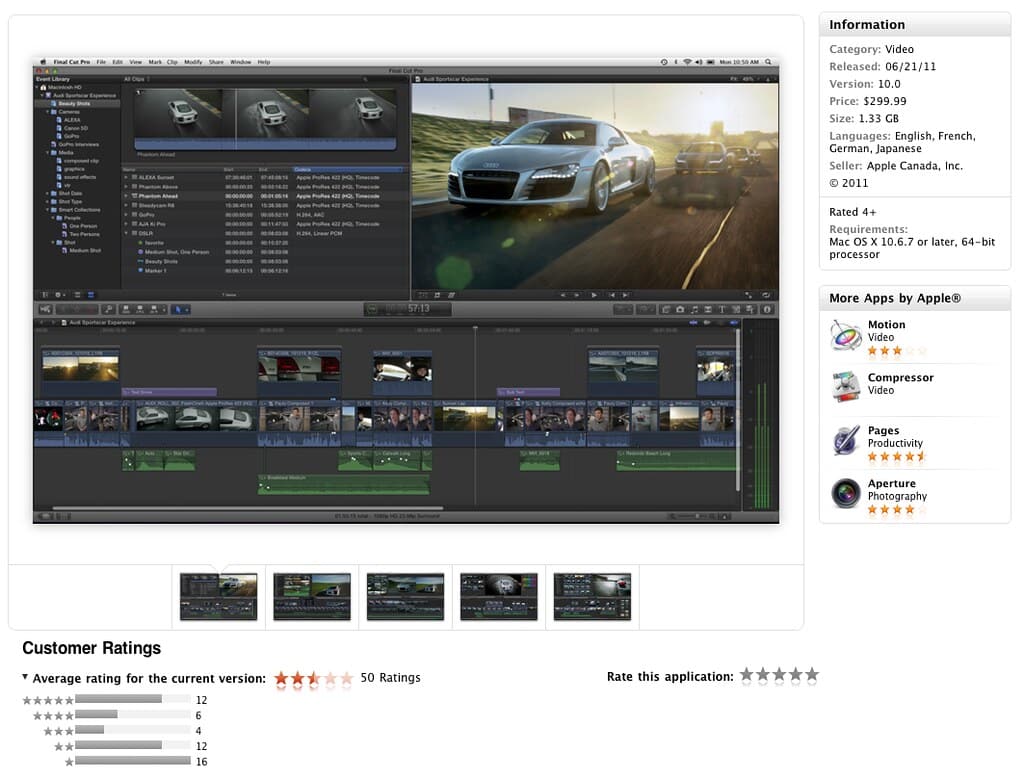This screenshot has height=778, width=1024.
Task: Toggle skimming in the timeline
Action: (x=694, y=323)
